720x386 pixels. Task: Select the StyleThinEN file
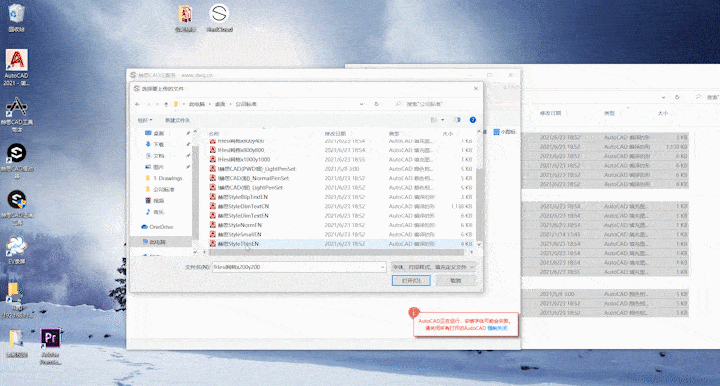click(x=341, y=244)
